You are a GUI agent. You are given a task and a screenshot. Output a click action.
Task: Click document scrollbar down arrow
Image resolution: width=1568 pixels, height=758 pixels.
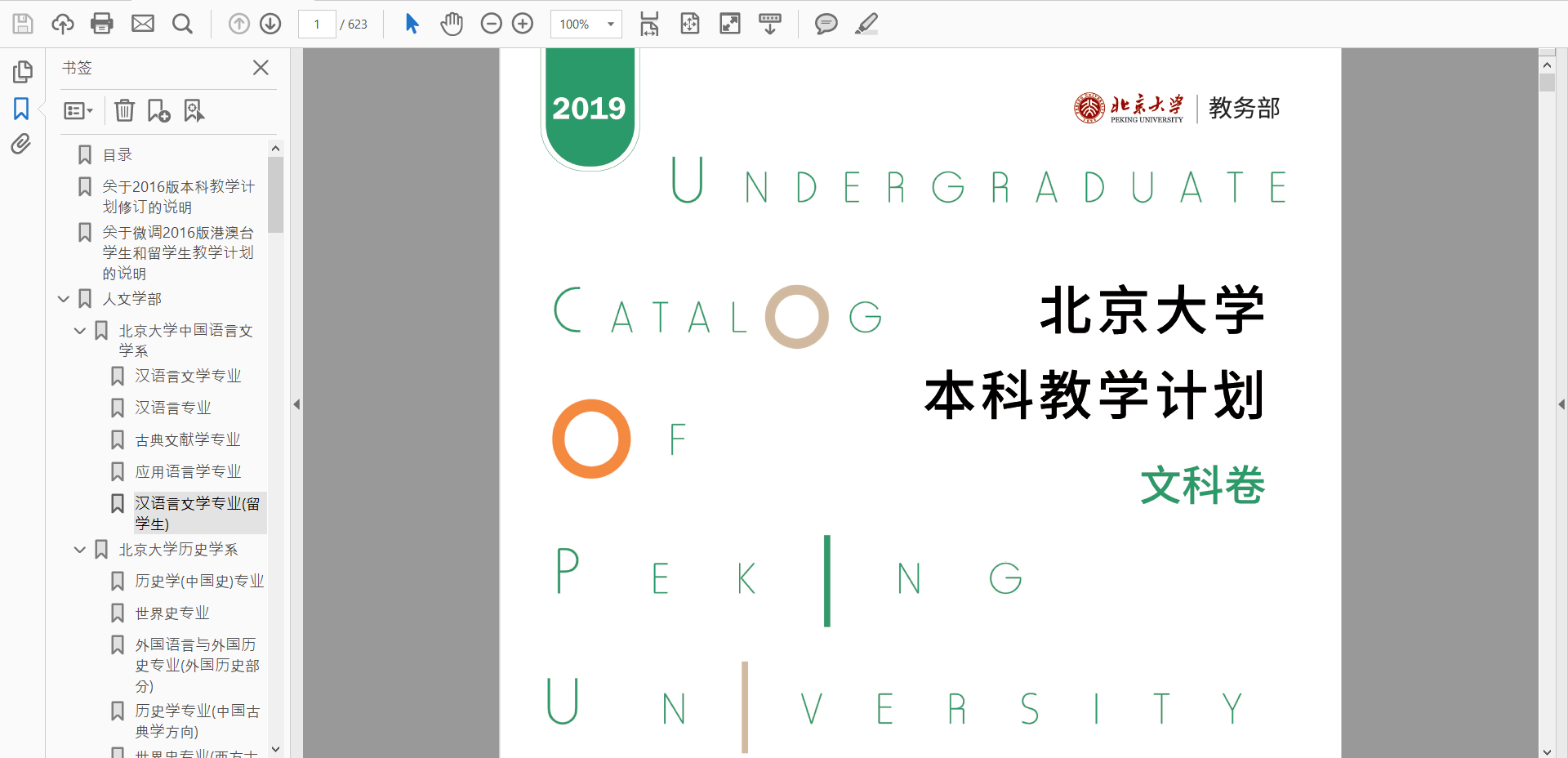click(1547, 751)
